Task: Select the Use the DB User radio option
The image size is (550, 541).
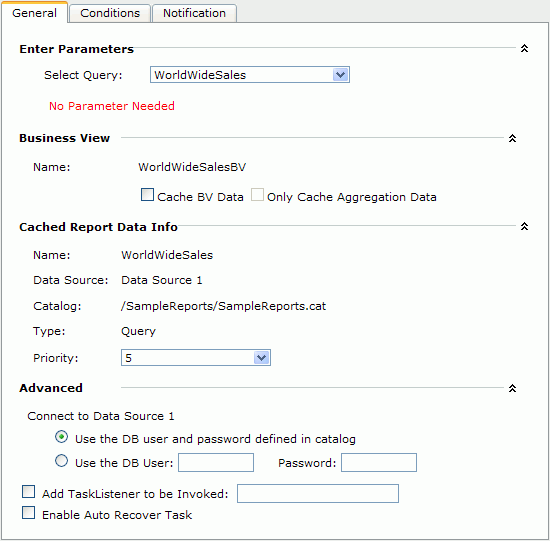Action: 61,461
